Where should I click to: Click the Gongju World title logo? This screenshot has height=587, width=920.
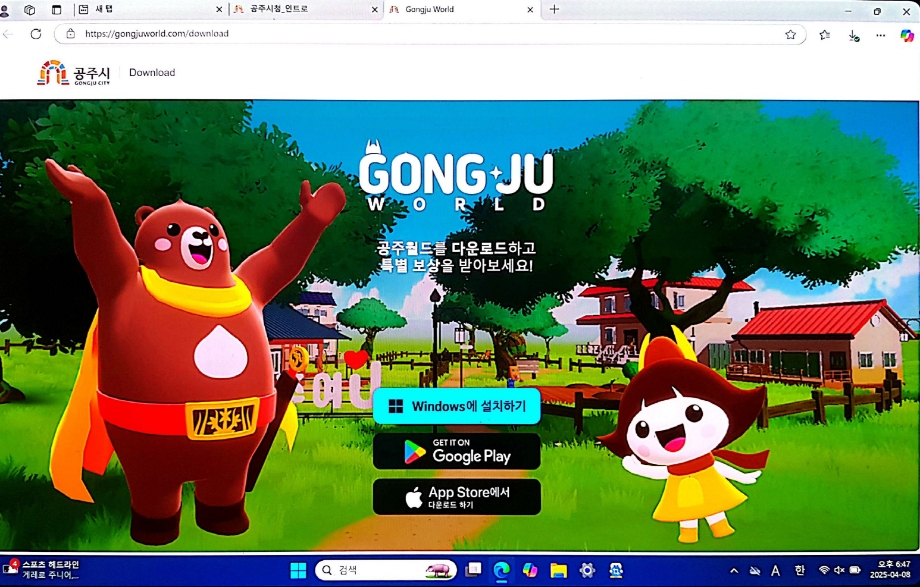pyautogui.click(x=456, y=176)
